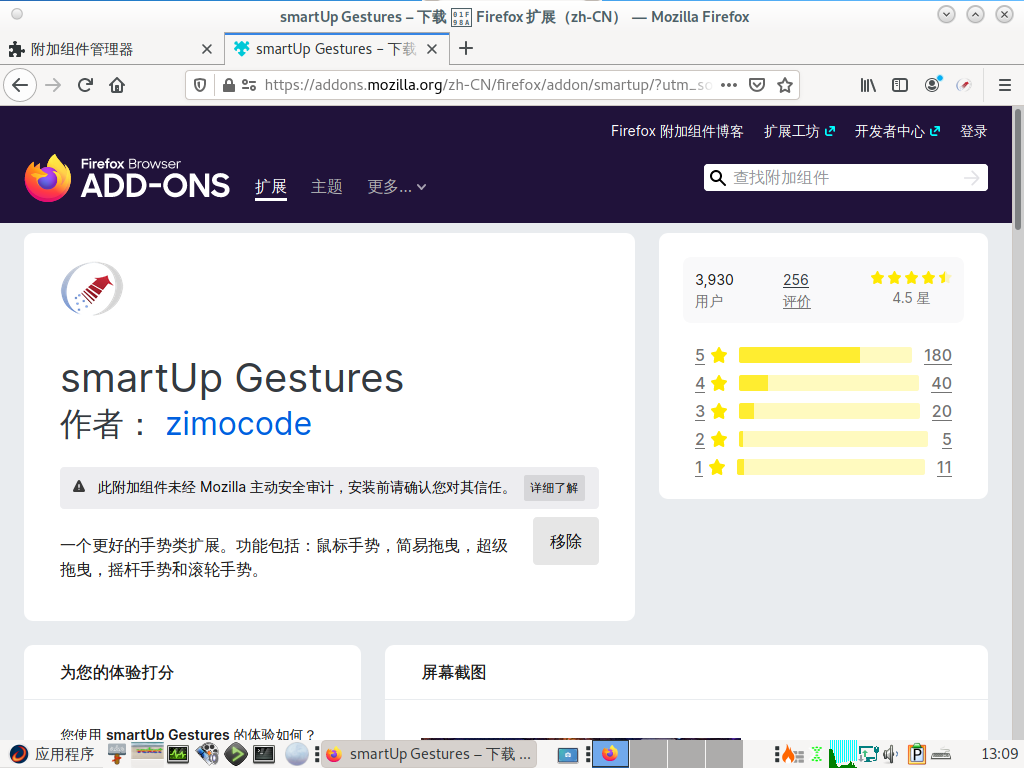The height and width of the screenshot is (768, 1024).
Task: Select the 主题 navigation item
Action: coord(327,187)
